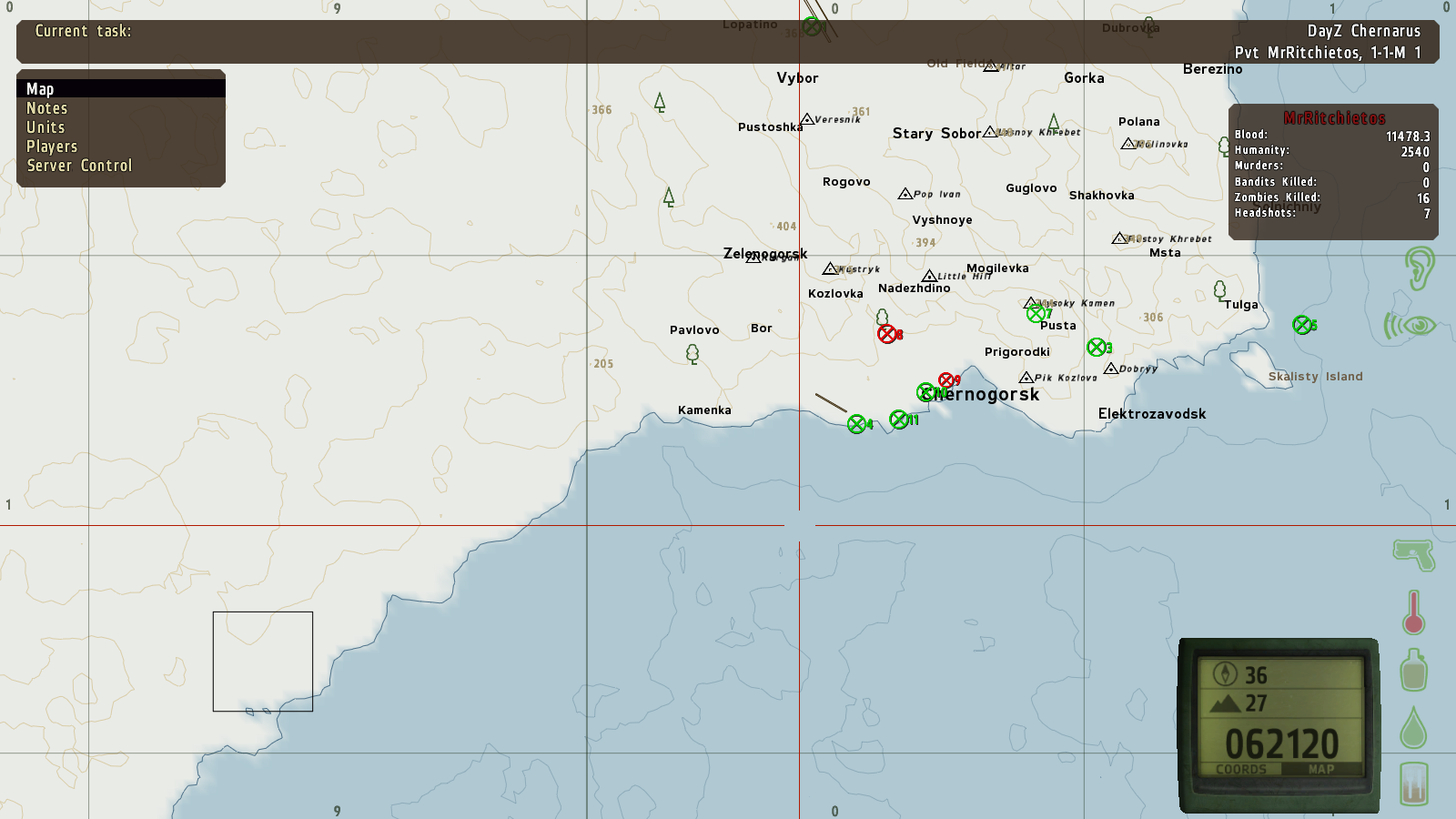Click the Vyshnoye village label
1456x819 pixels.
coord(942,219)
